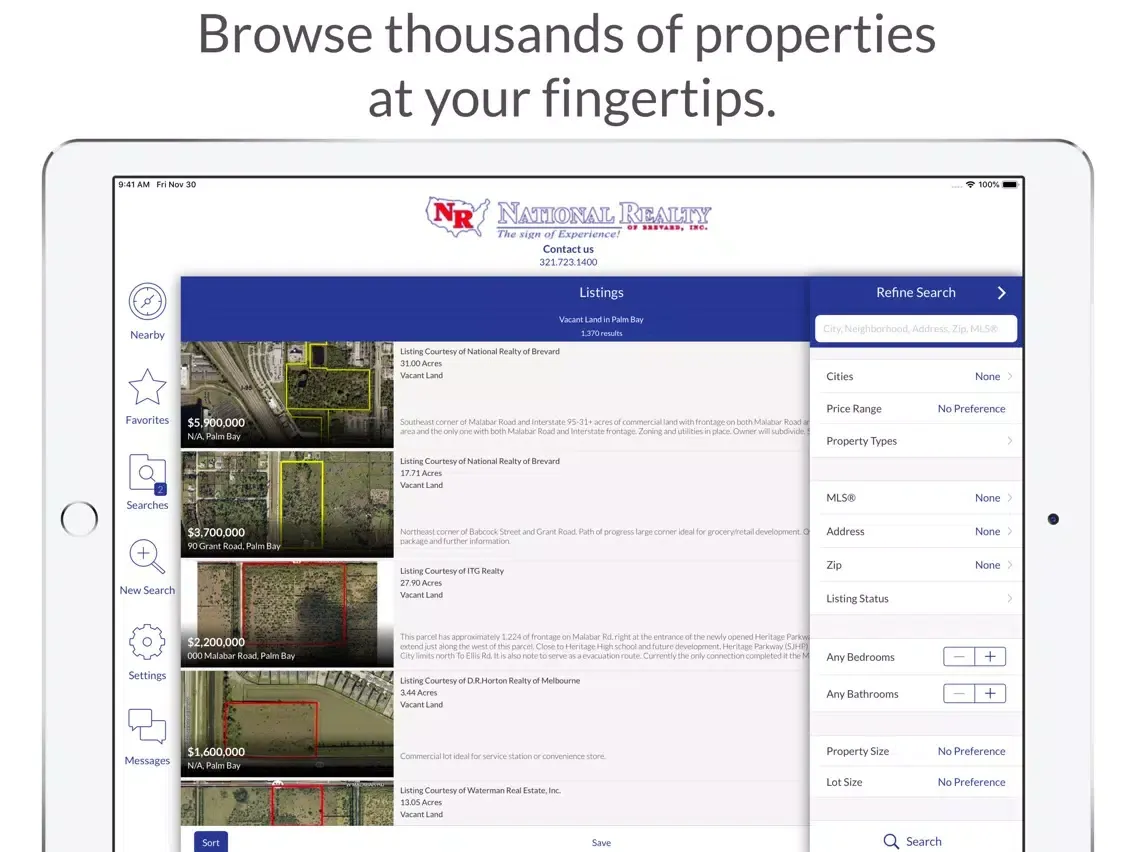Open the $1,600,000 listing thumbnail
Image resolution: width=1136 pixels, height=852 pixels.
pos(287,724)
